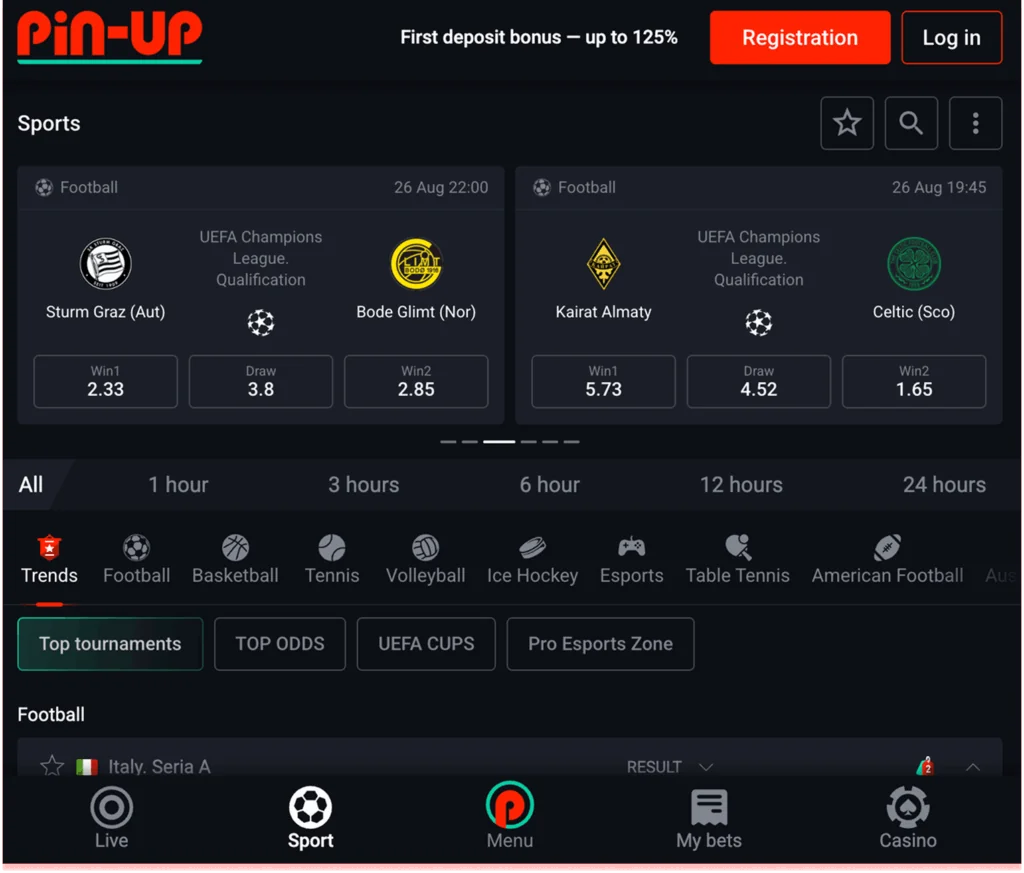Bet on Sturm Graz Win1 at 2.33
The width and height of the screenshot is (1024, 873).
coord(105,381)
